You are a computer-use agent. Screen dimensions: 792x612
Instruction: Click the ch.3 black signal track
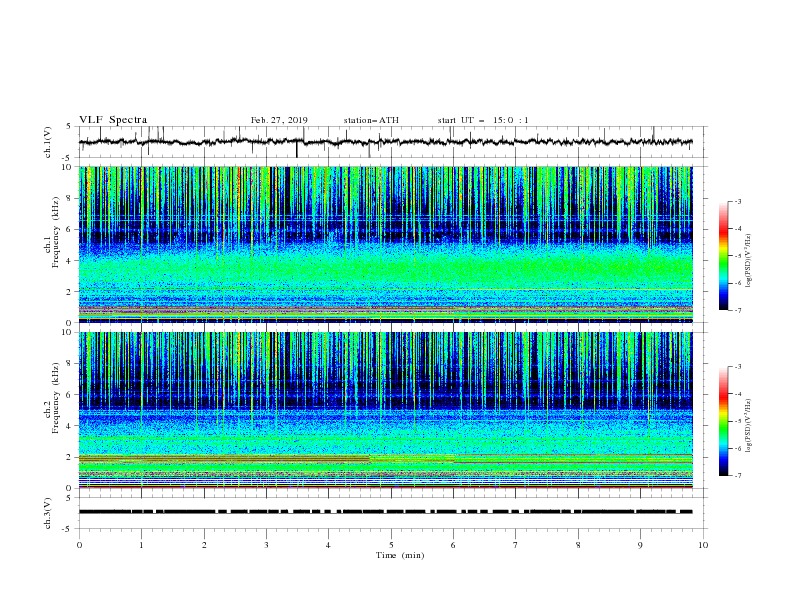[385, 512]
